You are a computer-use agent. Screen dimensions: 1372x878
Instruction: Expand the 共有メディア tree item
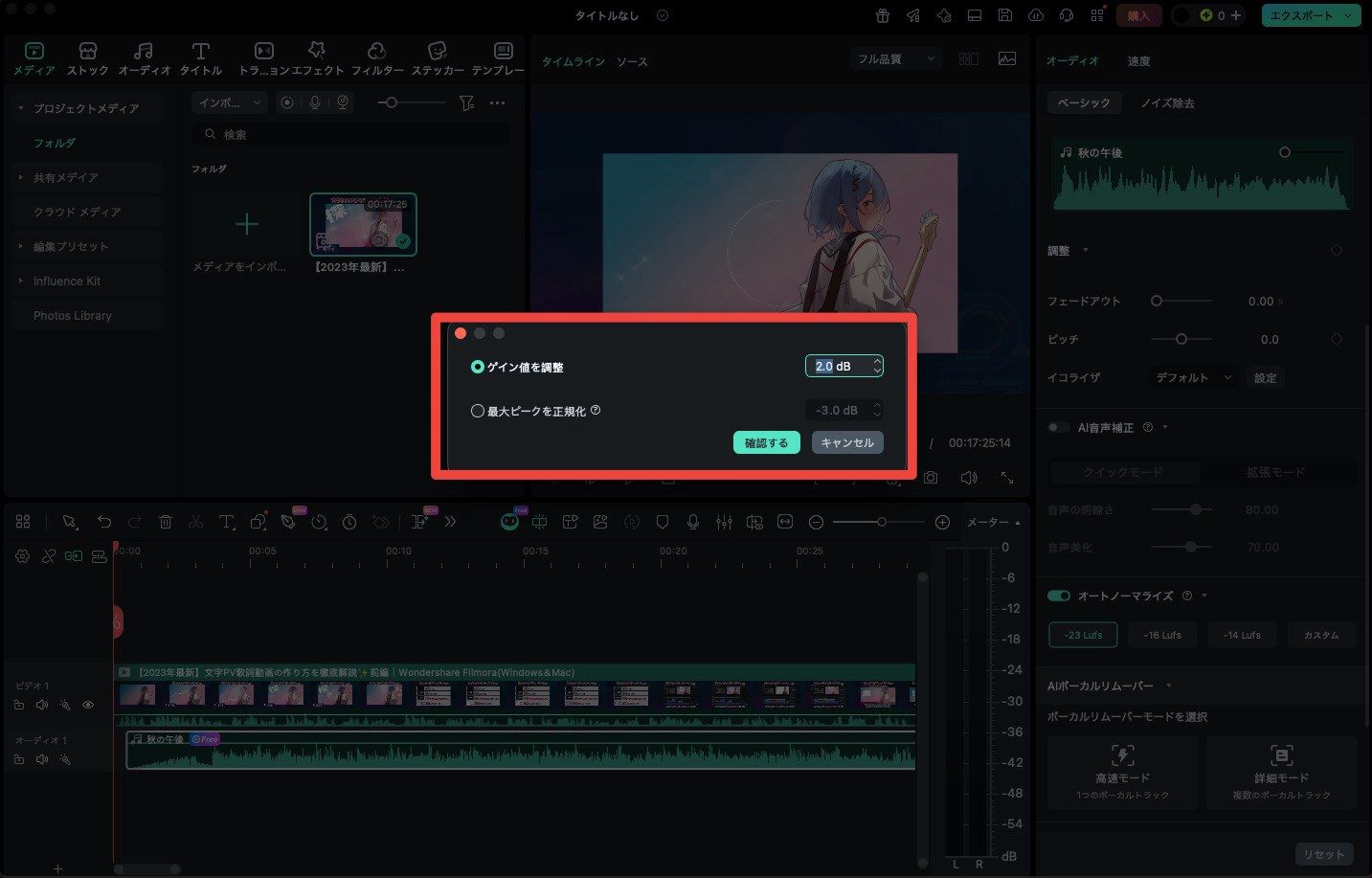point(21,177)
